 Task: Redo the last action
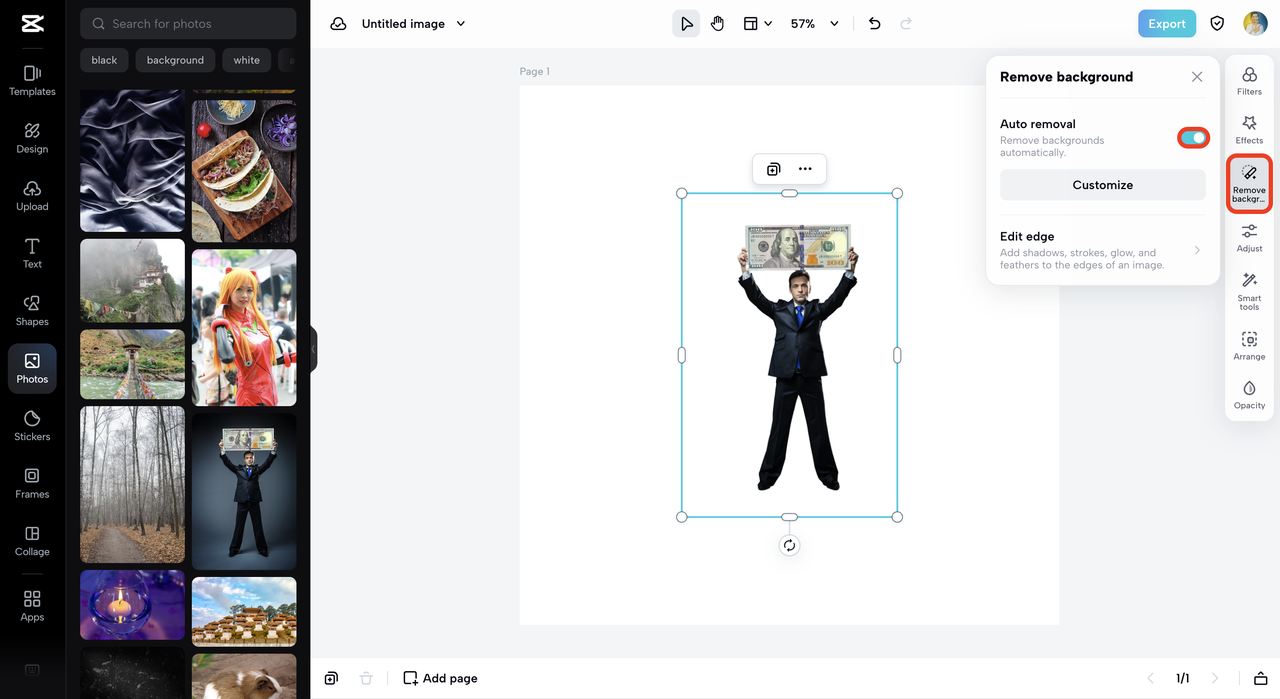pos(906,24)
